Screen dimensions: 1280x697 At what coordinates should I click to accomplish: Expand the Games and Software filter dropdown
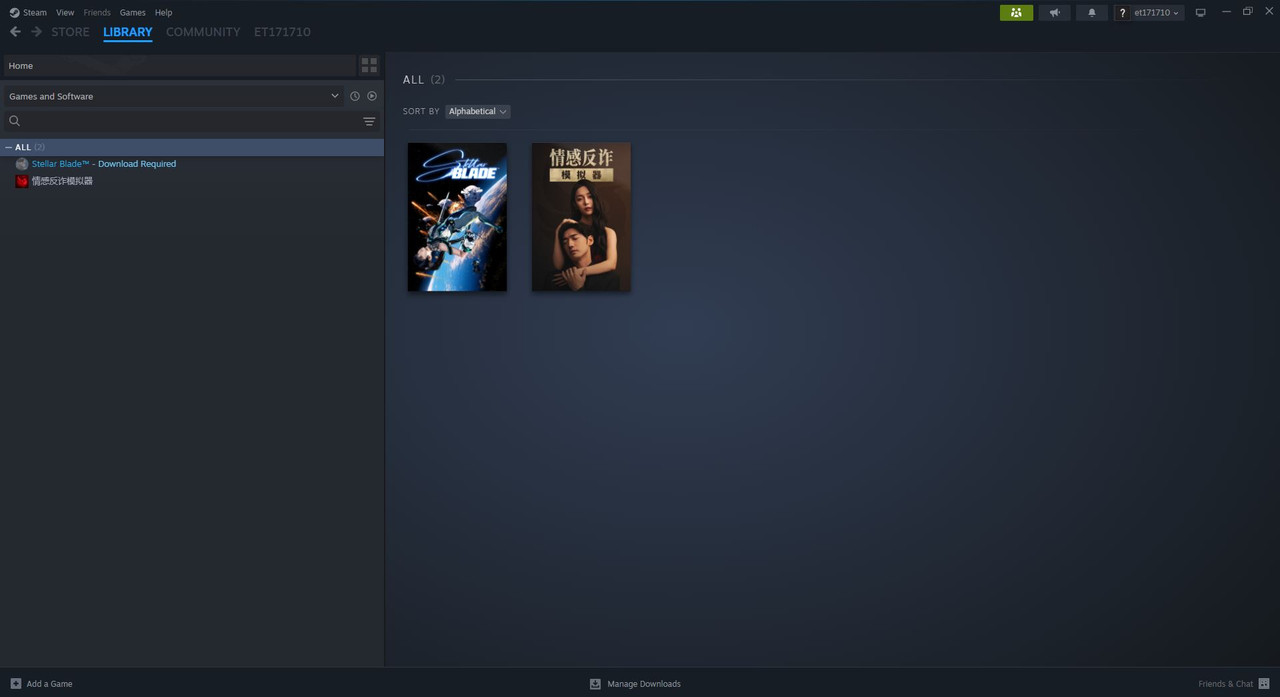174,96
